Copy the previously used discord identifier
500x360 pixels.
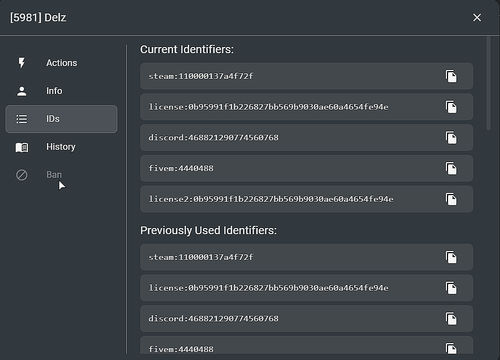pyautogui.click(x=451, y=319)
